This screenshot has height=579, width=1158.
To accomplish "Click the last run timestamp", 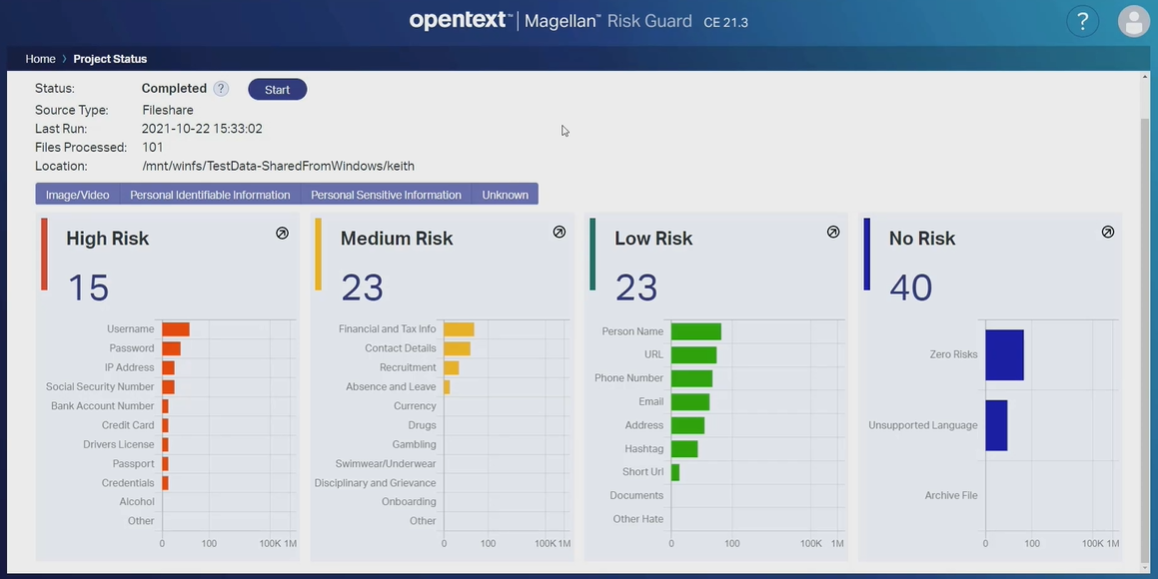I will (202, 129).
